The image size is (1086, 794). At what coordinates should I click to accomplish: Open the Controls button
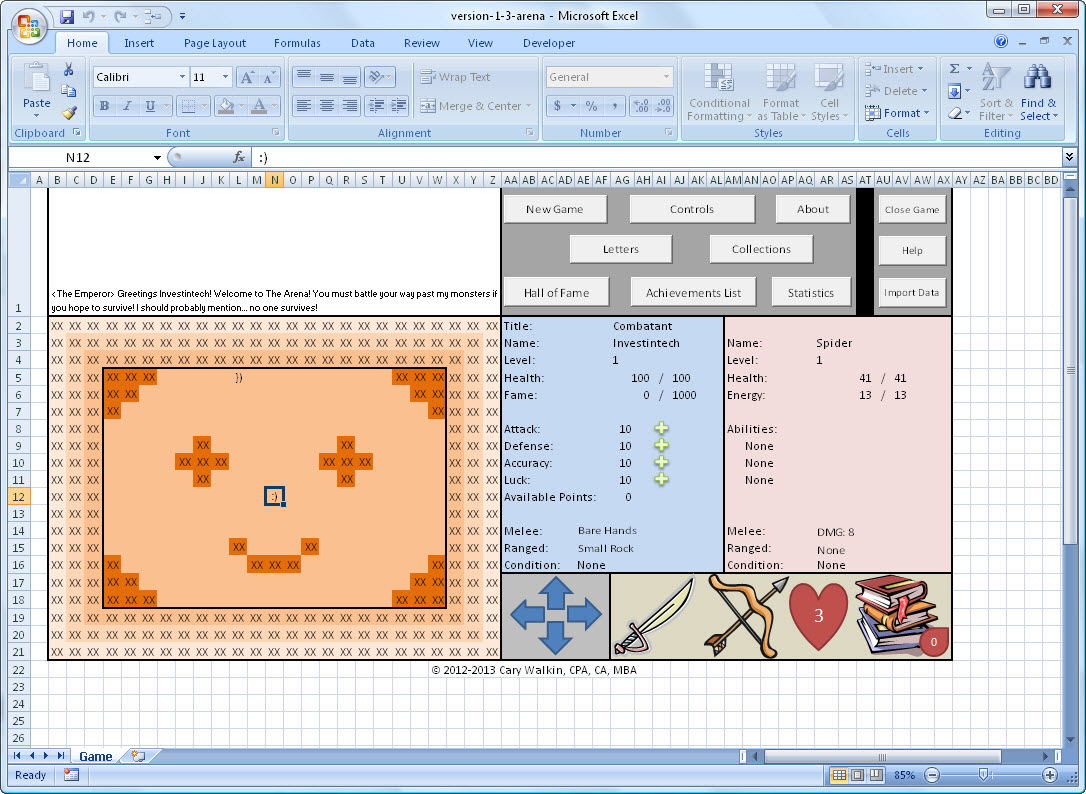click(692, 209)
